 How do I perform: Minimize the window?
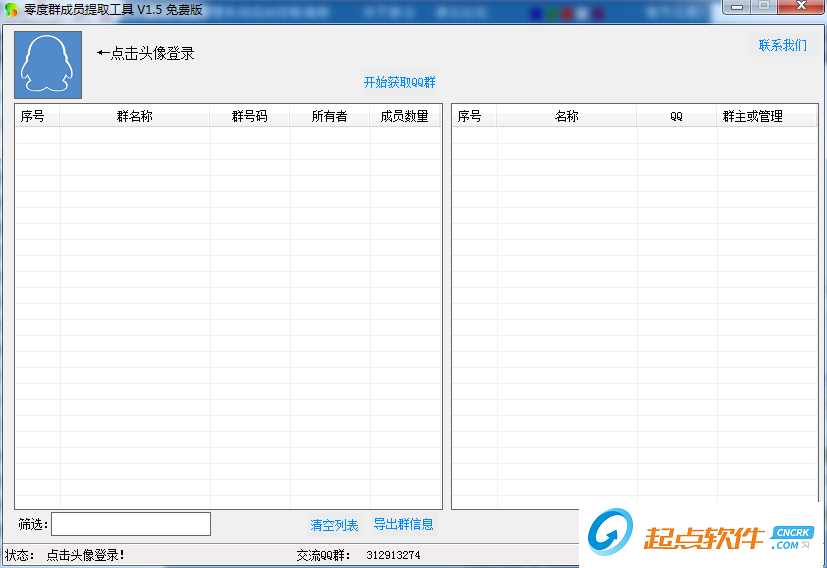point(737,7)
